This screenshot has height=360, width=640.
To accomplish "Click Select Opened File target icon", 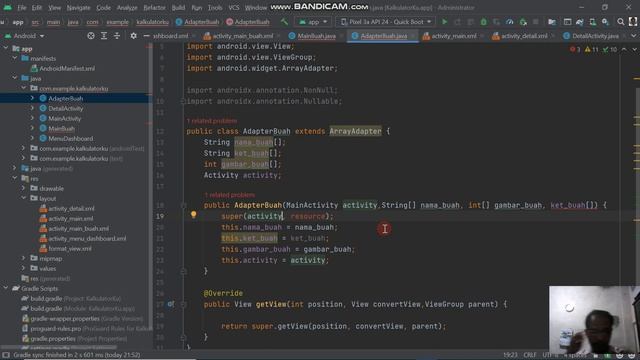I will (91, 36).
